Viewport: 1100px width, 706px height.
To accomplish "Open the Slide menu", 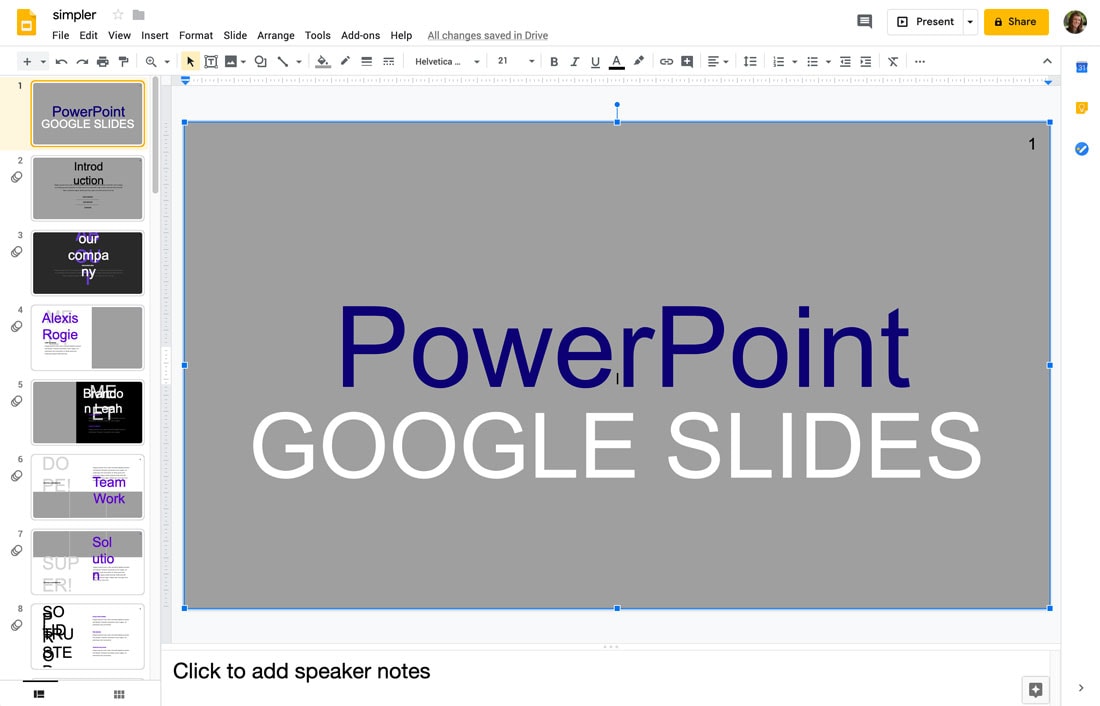I will (235, 35).
